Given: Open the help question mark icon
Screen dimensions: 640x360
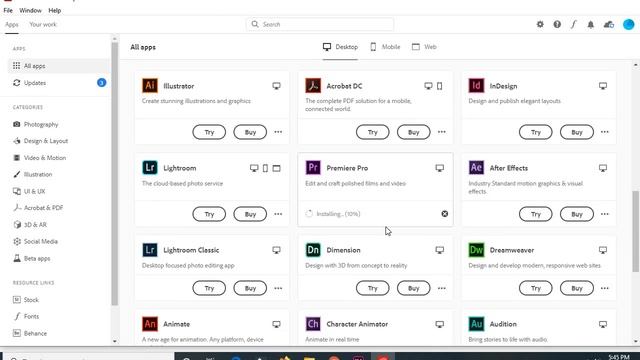Looking at the screenshot, I should pos(557,24).
